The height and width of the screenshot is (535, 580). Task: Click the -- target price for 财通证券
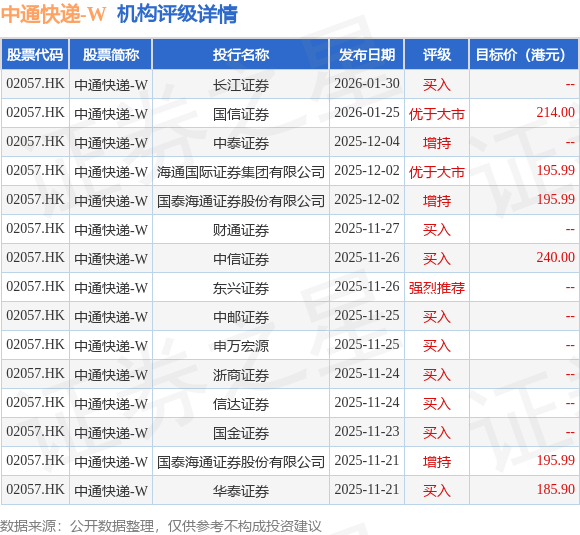pyautogui.click(x=570, y=229)
